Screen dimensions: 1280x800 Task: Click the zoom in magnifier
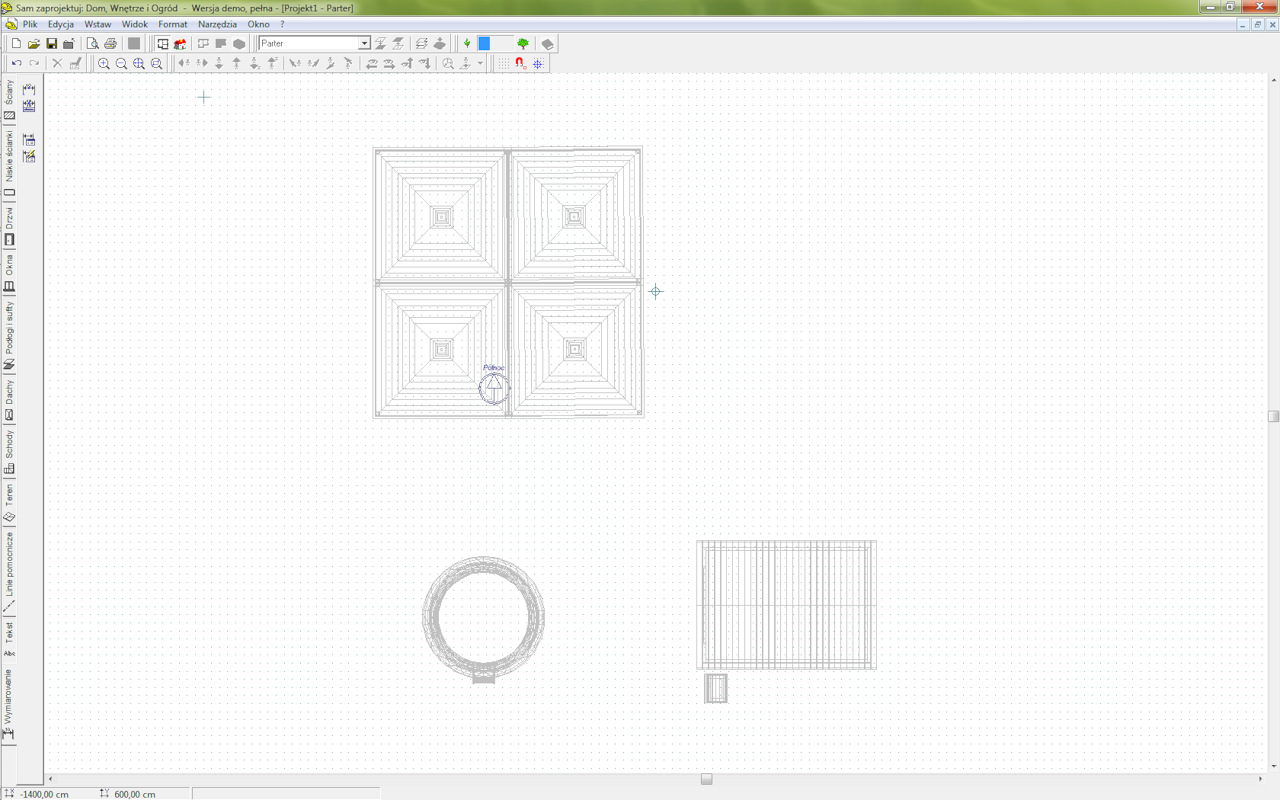pos(104,63)
